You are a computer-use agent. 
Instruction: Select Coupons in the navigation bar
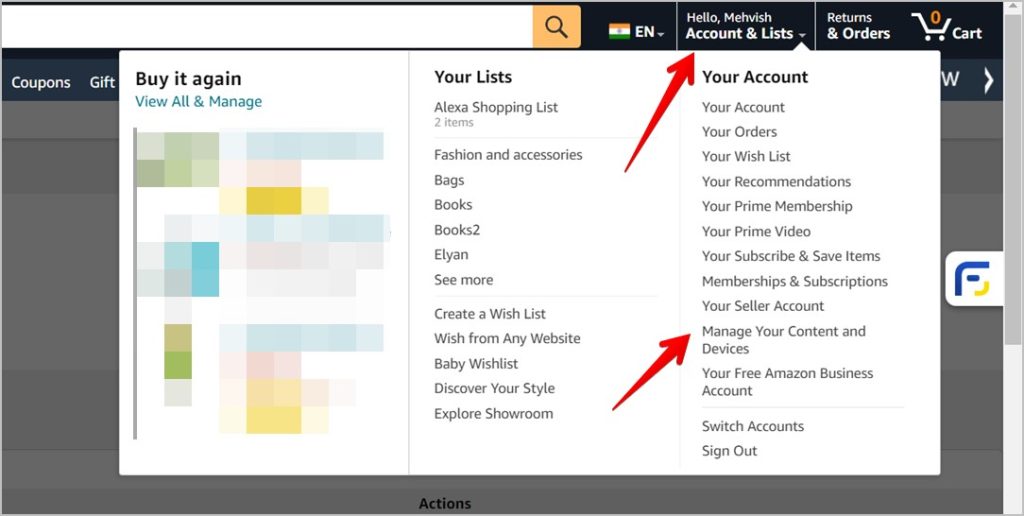(41, 82)
